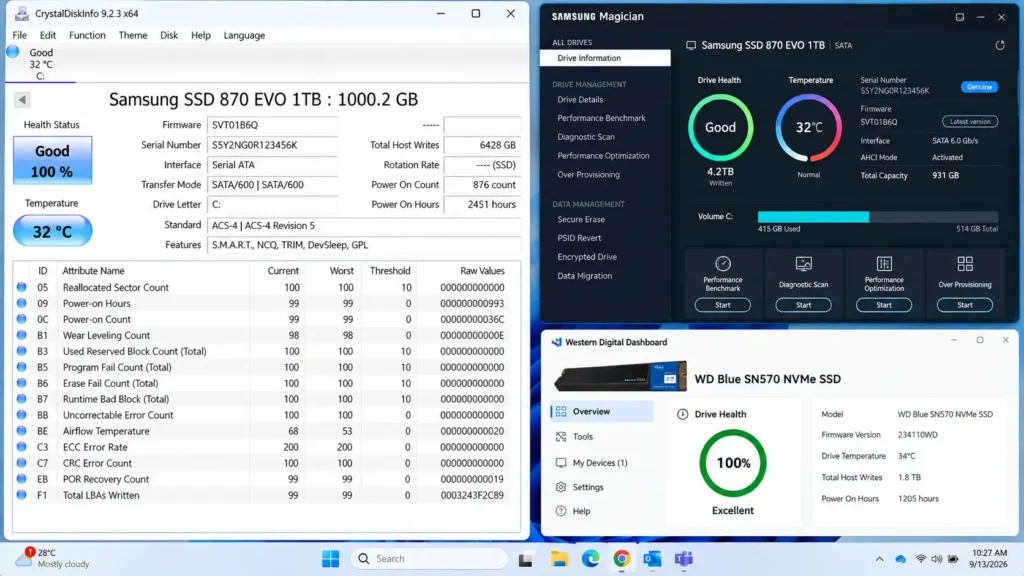This screenshot has width=1024, height=576.
Task: Click the Latest version firmware button
Action: 970,121
